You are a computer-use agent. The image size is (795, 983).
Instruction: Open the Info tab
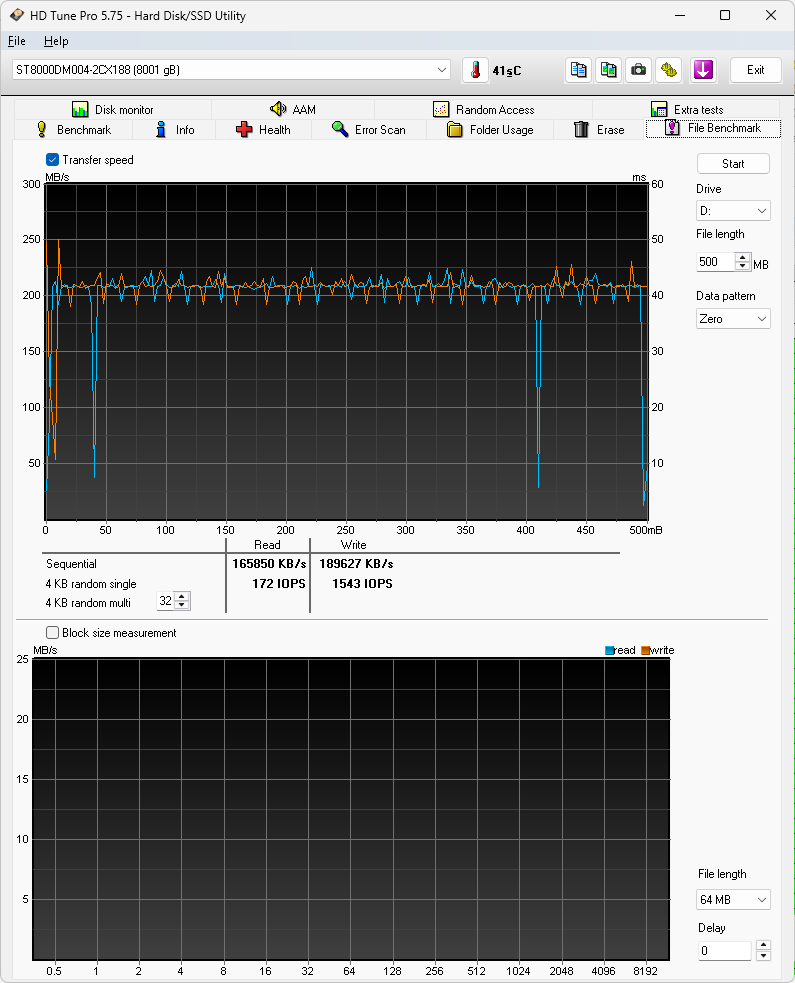174,130
